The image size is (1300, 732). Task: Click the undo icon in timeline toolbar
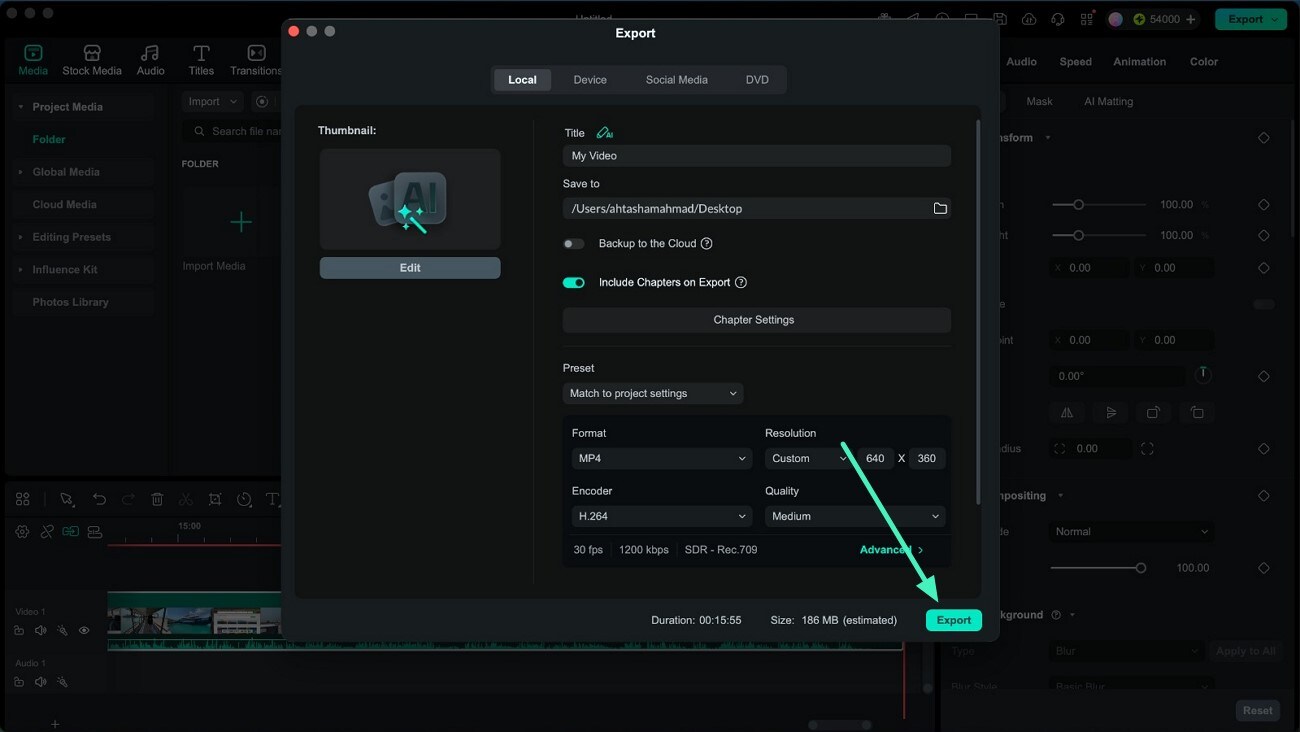[x=99, y=499]
